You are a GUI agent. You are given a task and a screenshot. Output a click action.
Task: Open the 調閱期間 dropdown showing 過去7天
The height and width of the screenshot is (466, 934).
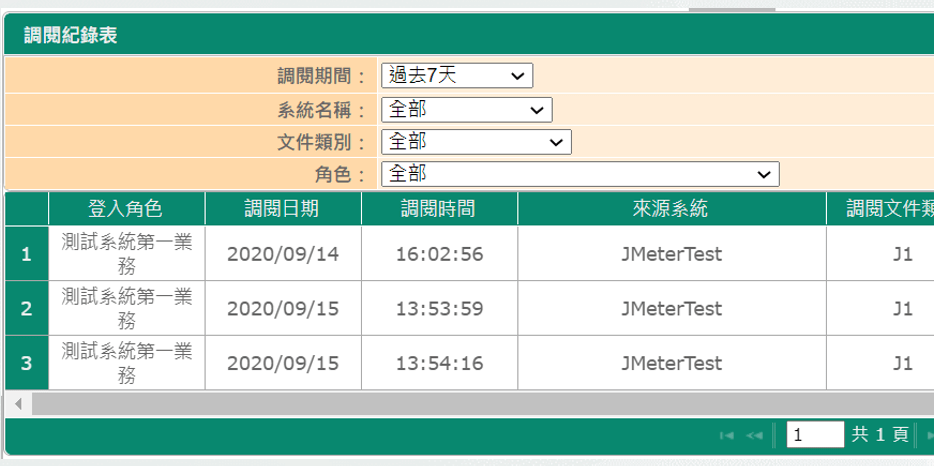click(x=457, y=75)
